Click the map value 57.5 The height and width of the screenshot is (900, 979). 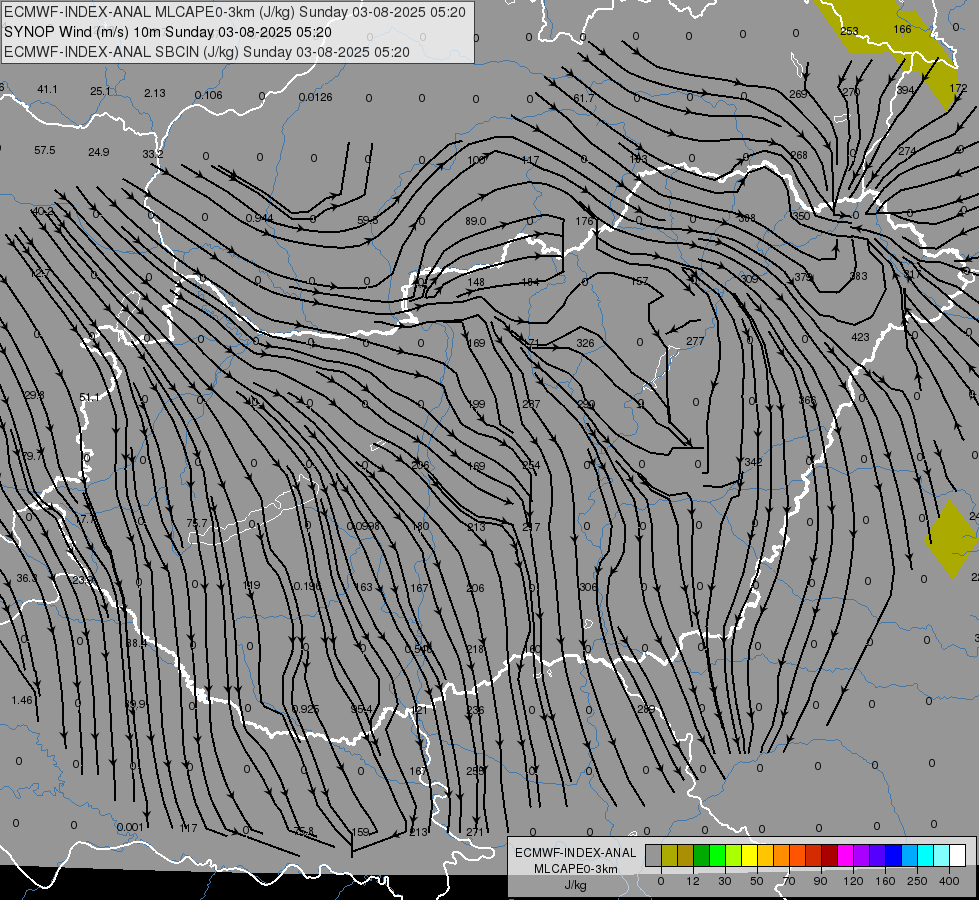pos(45,151)
